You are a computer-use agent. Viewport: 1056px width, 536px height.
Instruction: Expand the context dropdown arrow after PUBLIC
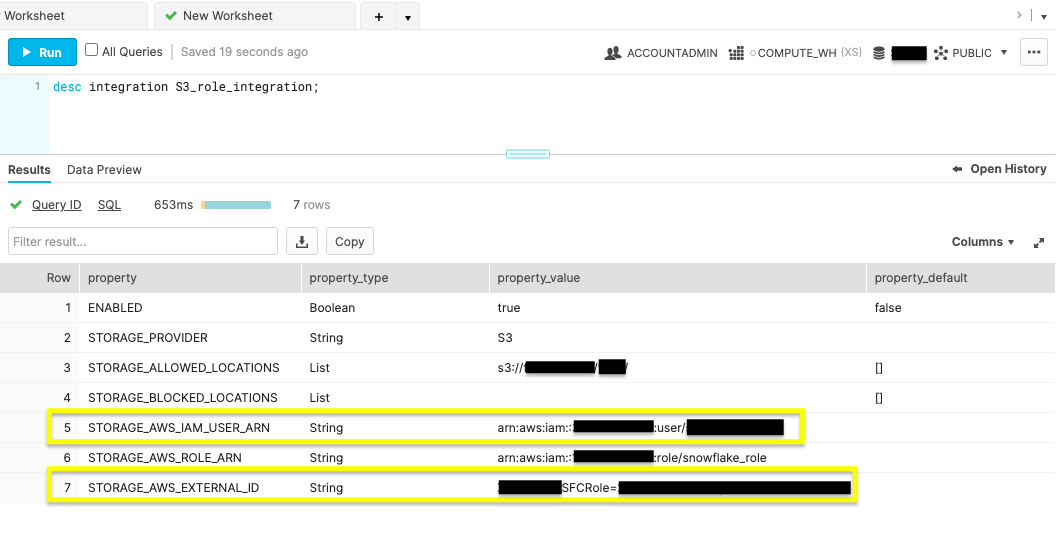coord(1004,53)
